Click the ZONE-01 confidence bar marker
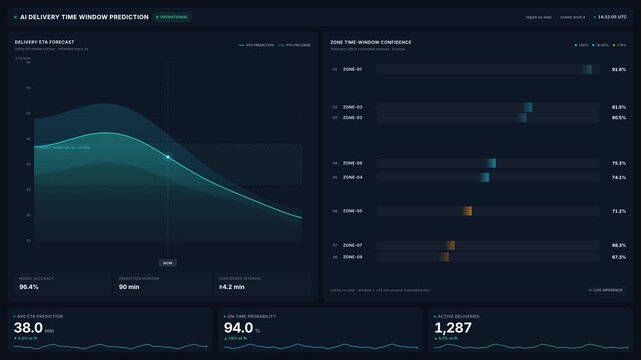The height and width of the screenshot is (360, 641). [587, 69]
